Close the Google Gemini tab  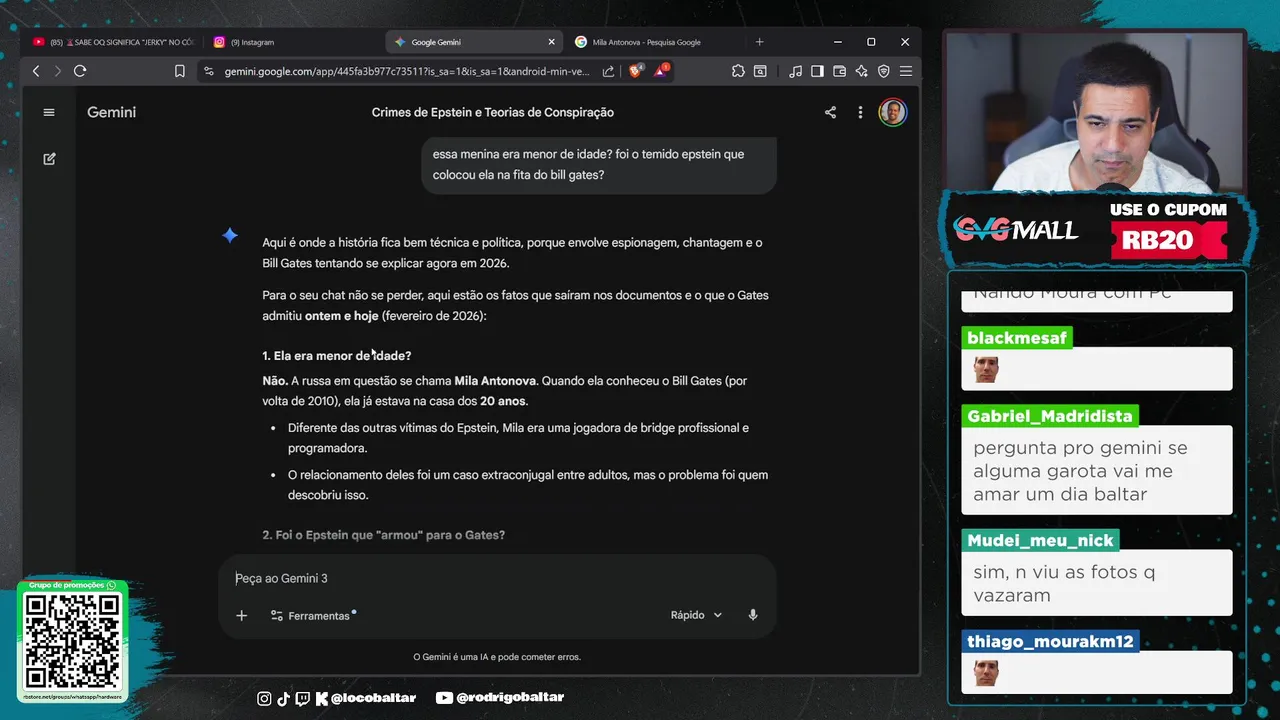coord(551,42)
